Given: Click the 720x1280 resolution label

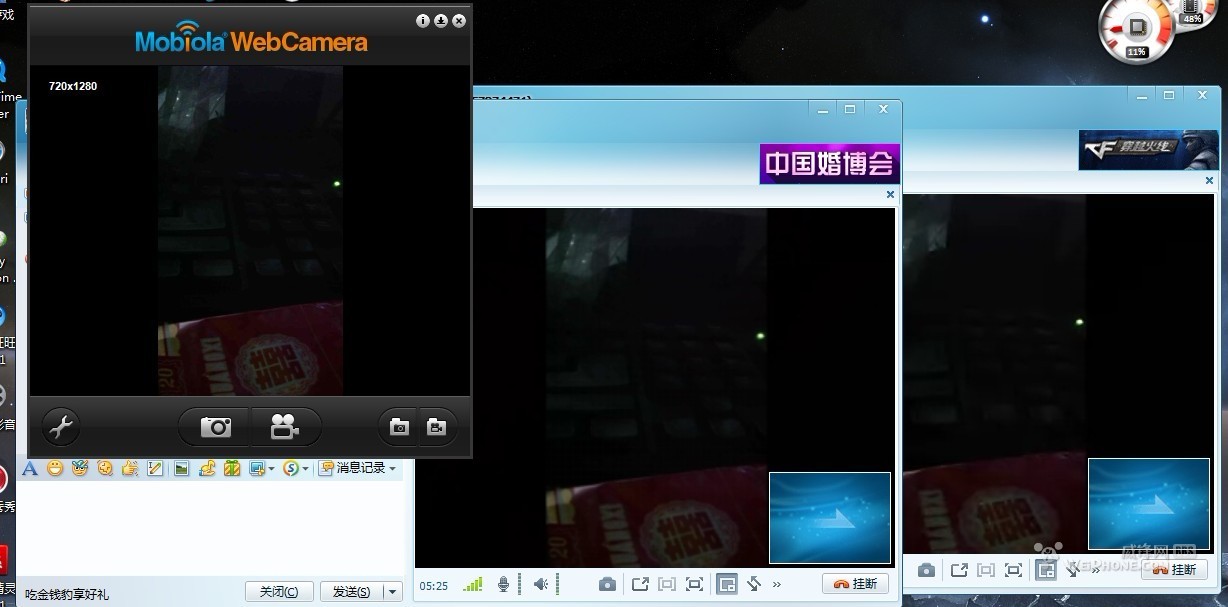Looking at the screenshot, I should click(73, 86).
